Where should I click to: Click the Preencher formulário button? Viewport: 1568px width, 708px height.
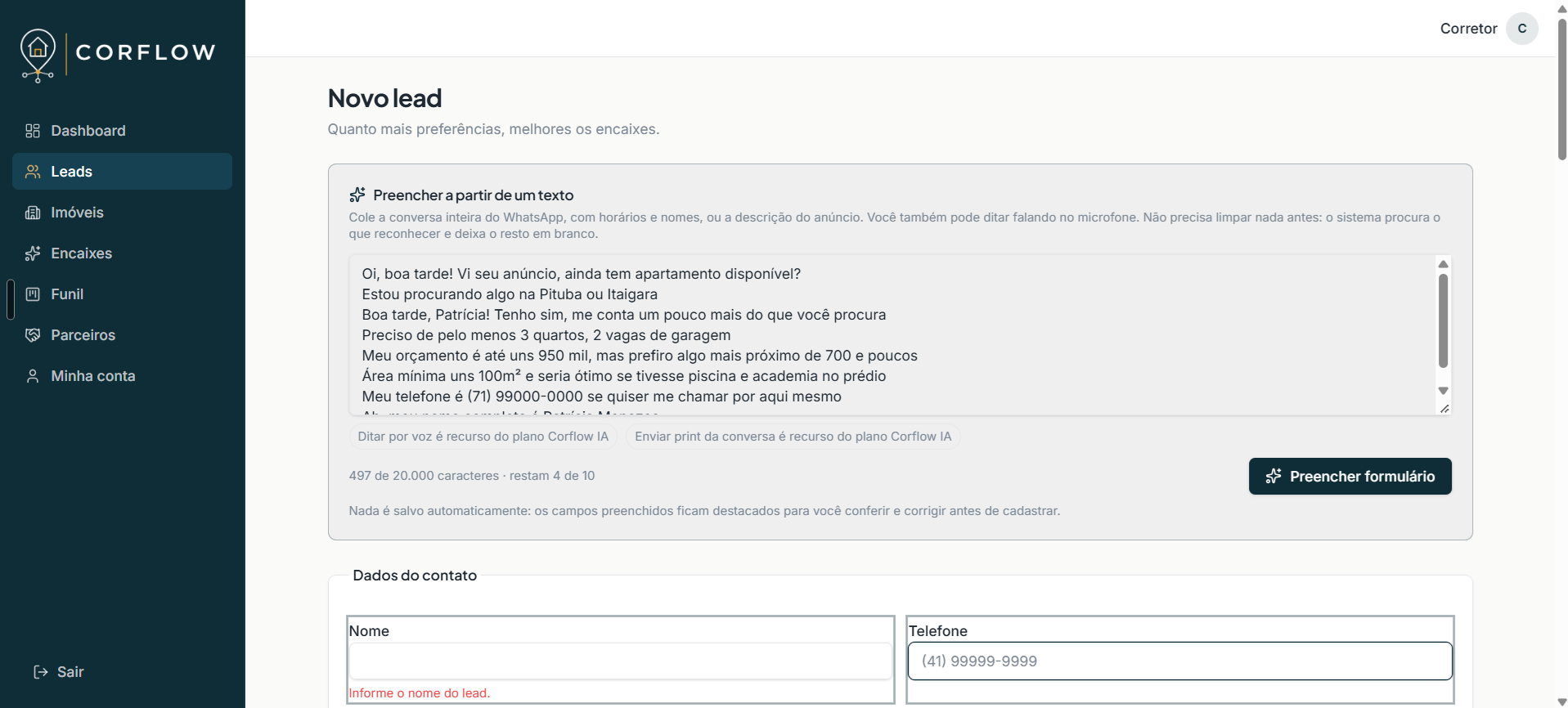pyautogui.click(x=1350, y=476)
